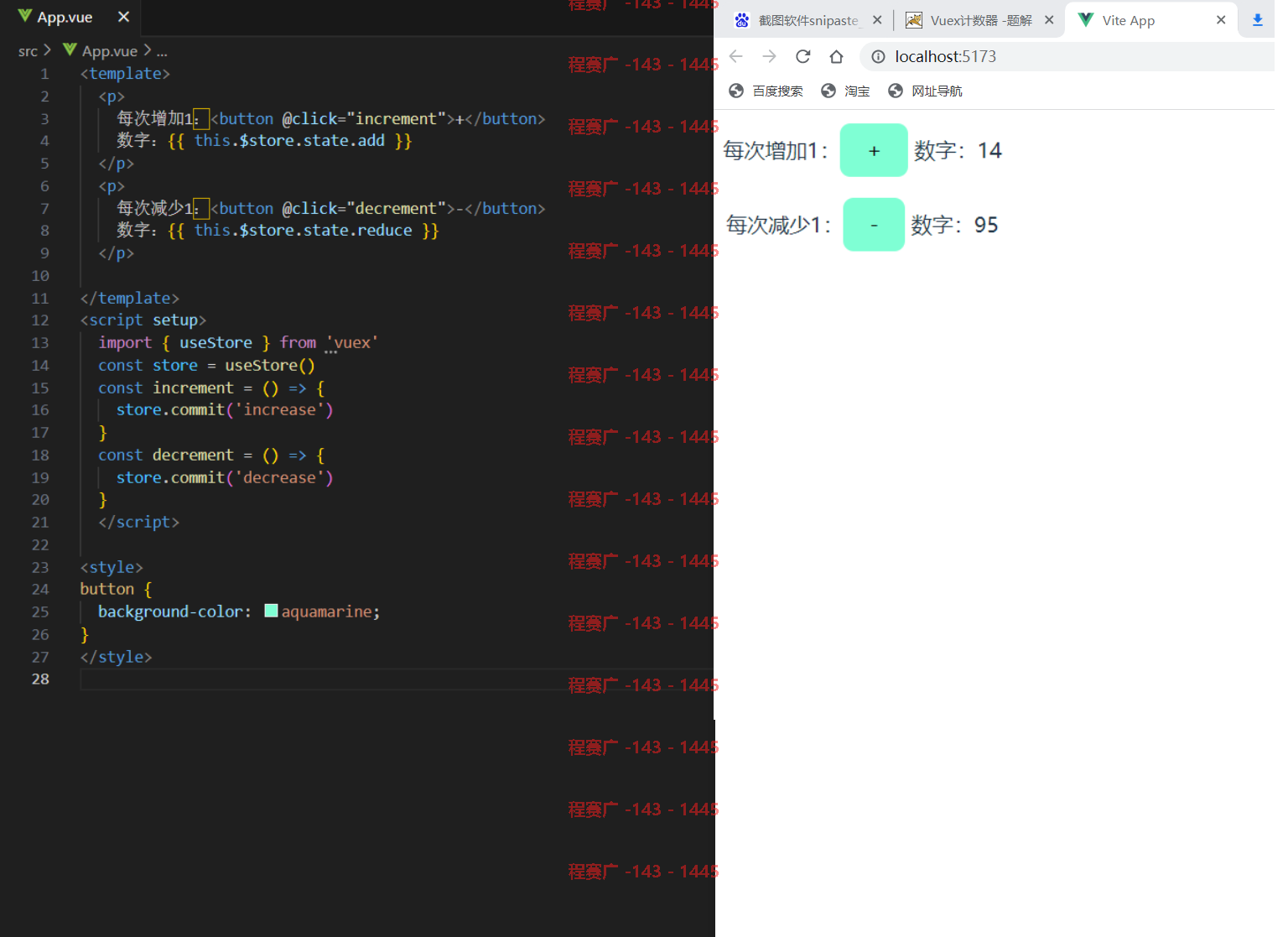Screen dimensions: 1288x937
Task: Click the useStore import on line 13
Action: [216, 342]
